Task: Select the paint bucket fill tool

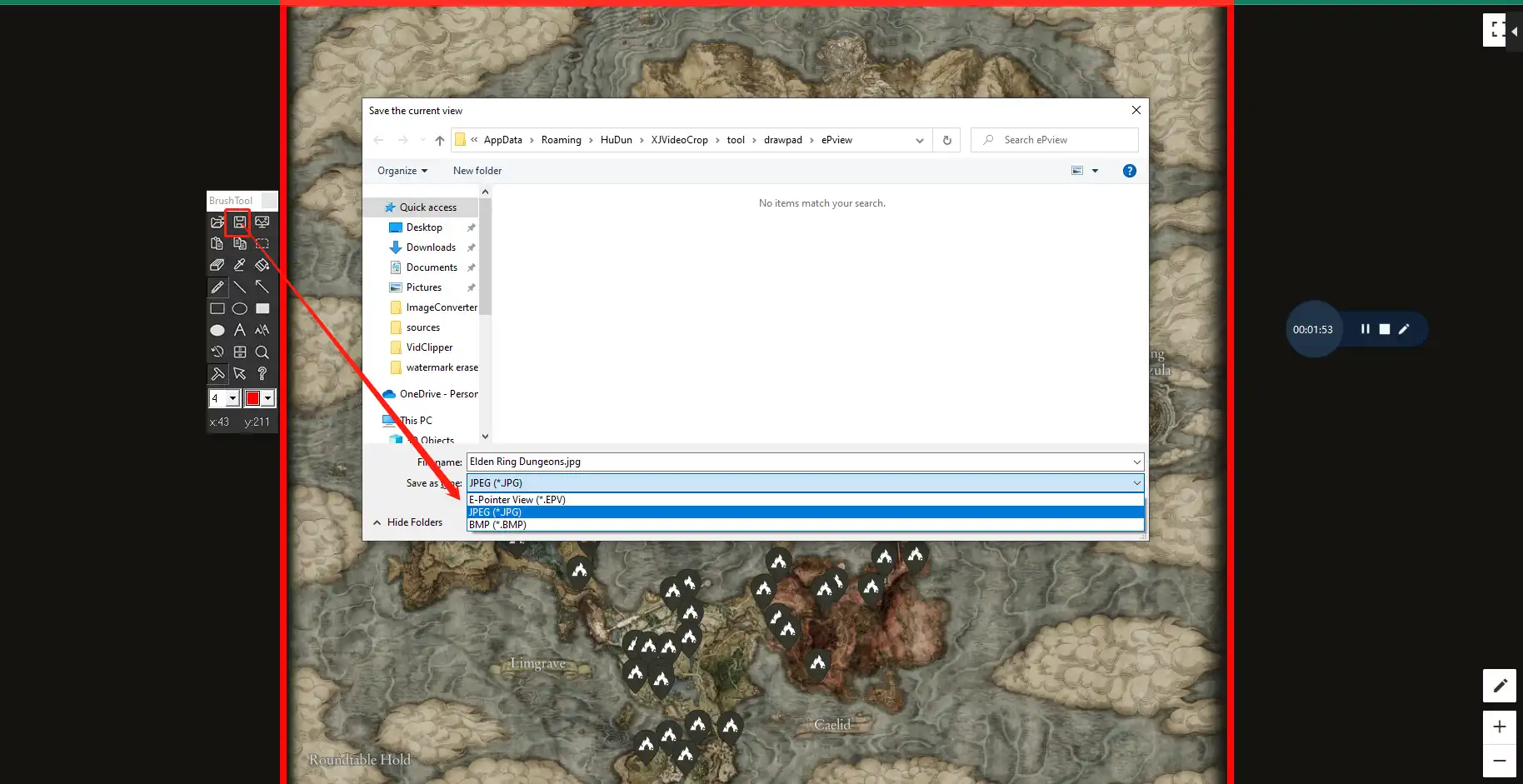Action: 262,265
